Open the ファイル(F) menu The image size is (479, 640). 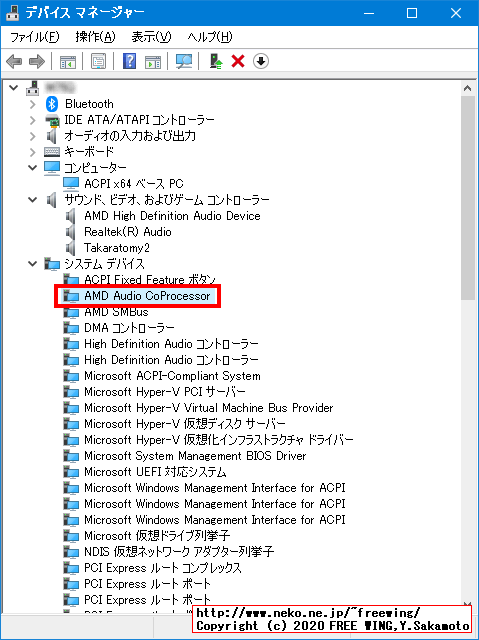point(34,37)
